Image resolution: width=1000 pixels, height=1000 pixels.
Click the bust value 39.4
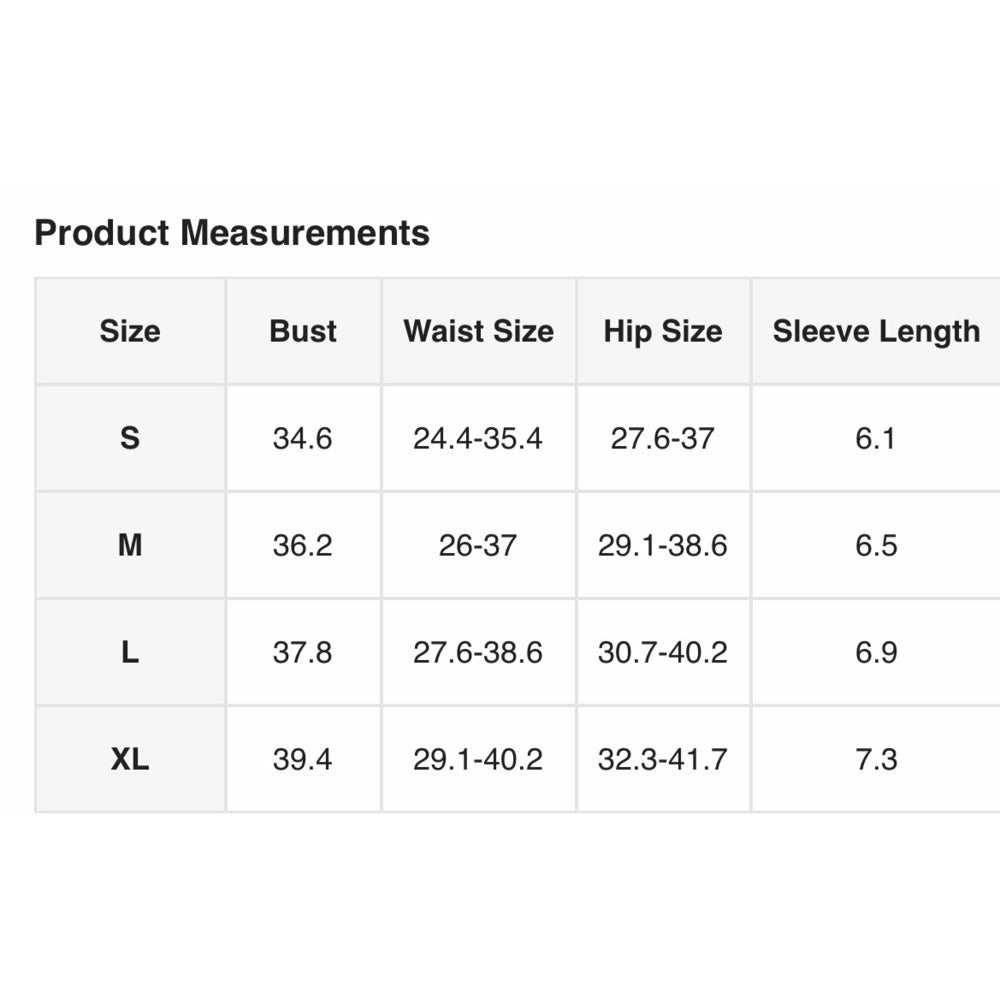303,759
